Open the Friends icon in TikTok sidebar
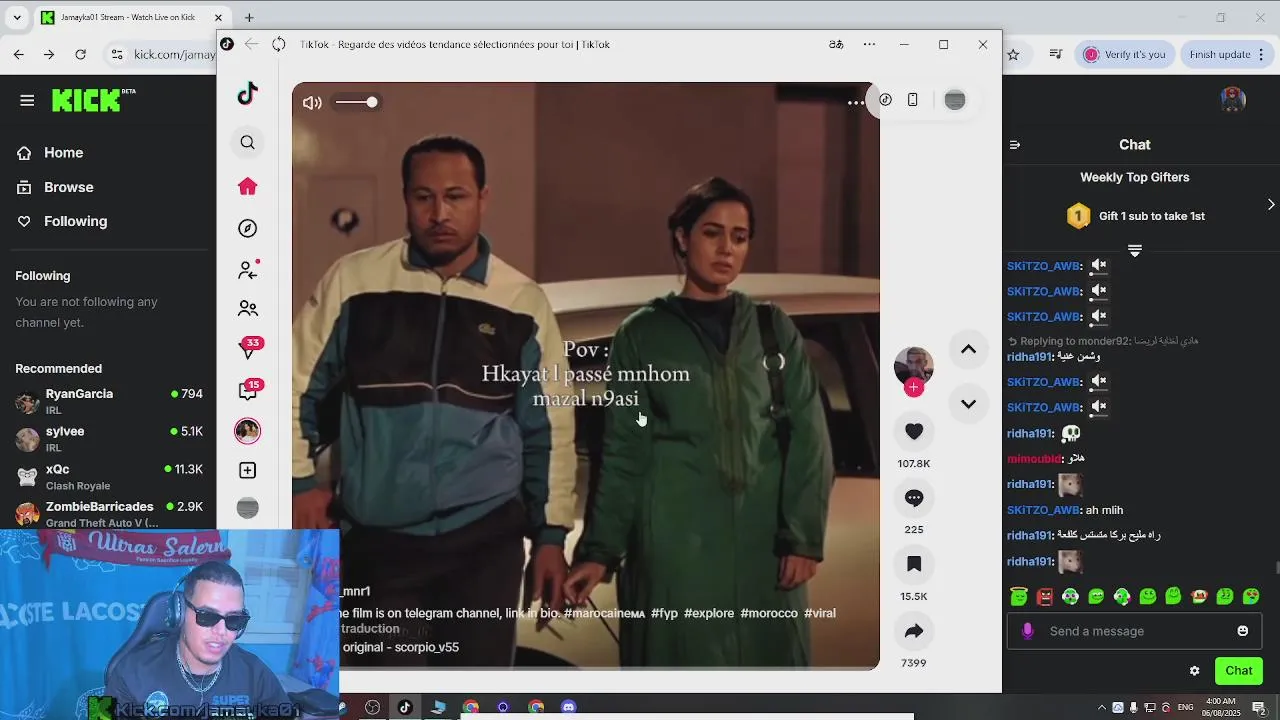Viewport: 1280px width, 720px height. [248, 309]
